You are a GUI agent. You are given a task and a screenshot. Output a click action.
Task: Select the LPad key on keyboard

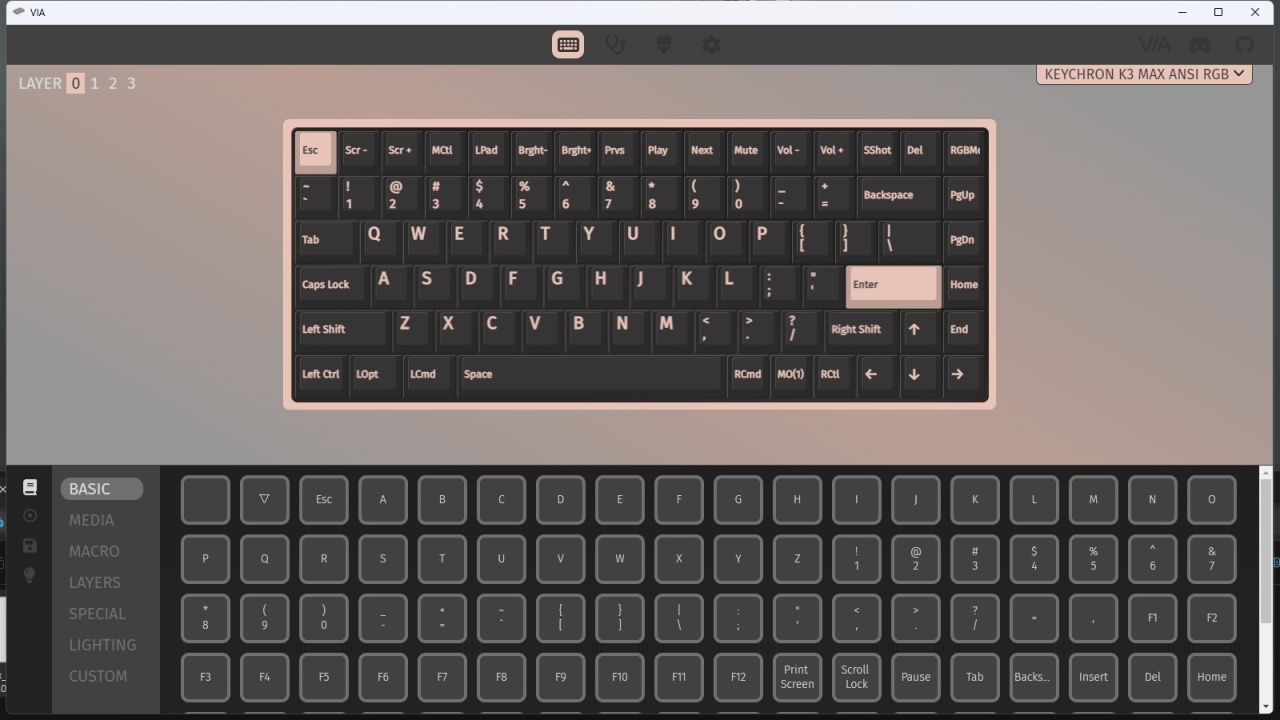(486, 150)
